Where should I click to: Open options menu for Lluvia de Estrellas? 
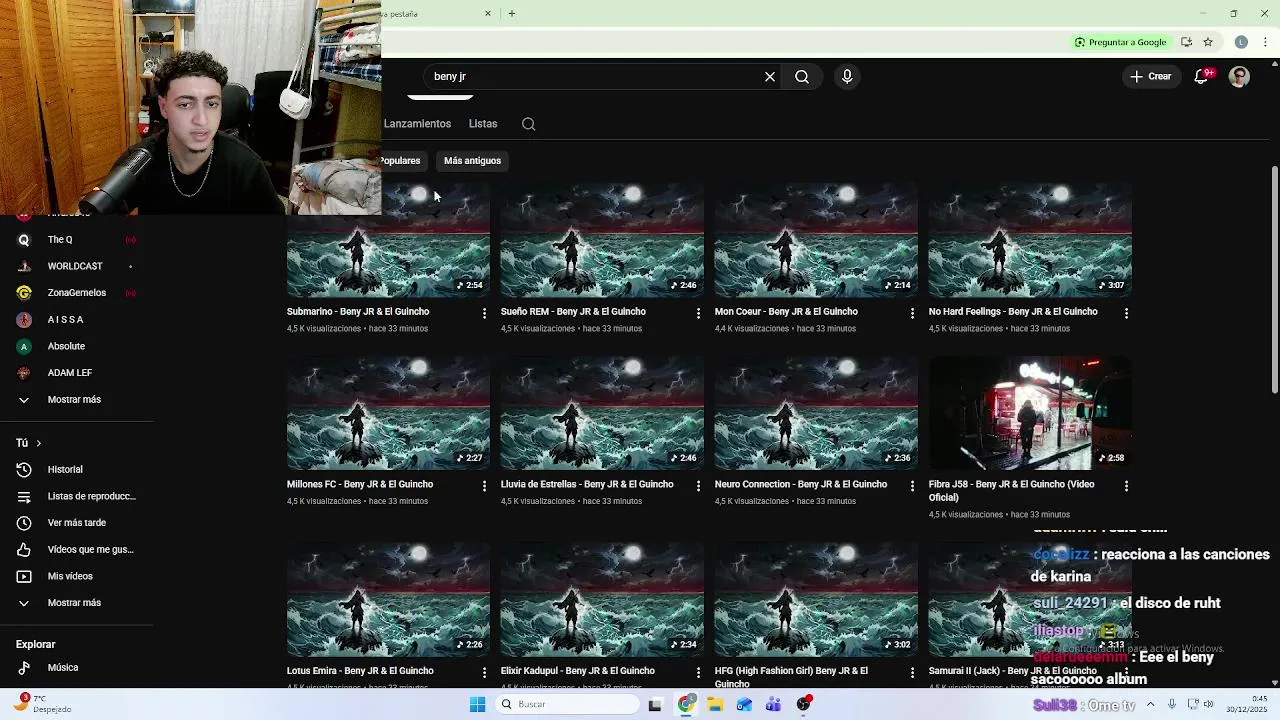click(698, 486)
